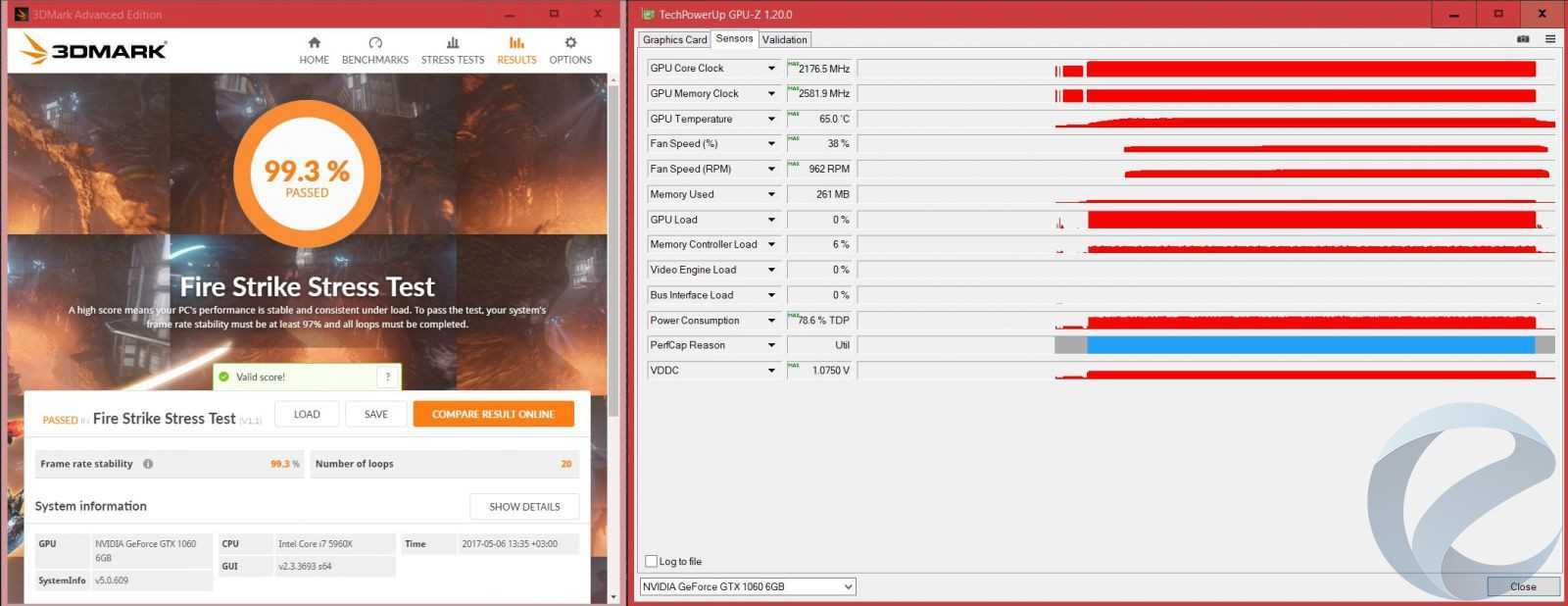Open the NVIDIA GeForce GTX 1060 selector
1568x606 pixels.
pyautogui.click(x=747, y=586)
